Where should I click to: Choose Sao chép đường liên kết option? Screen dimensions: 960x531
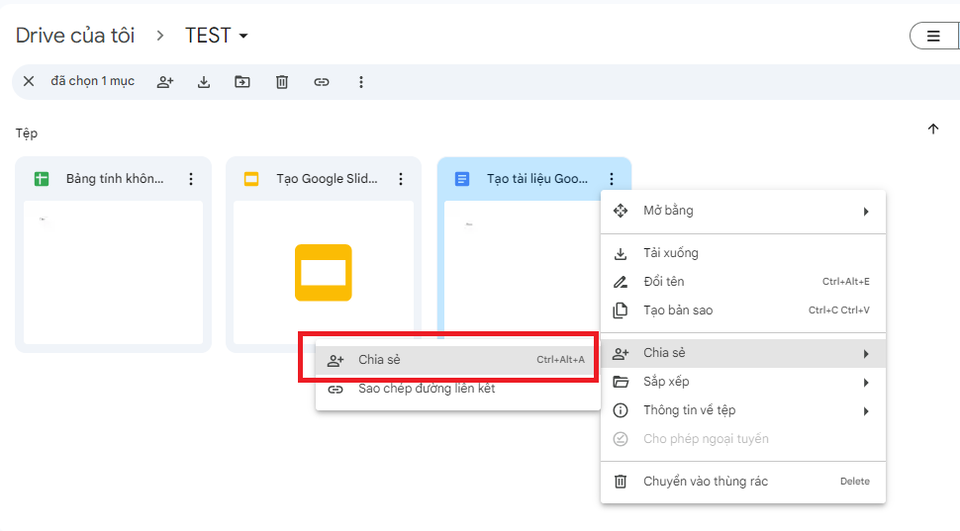click(426, 389)
